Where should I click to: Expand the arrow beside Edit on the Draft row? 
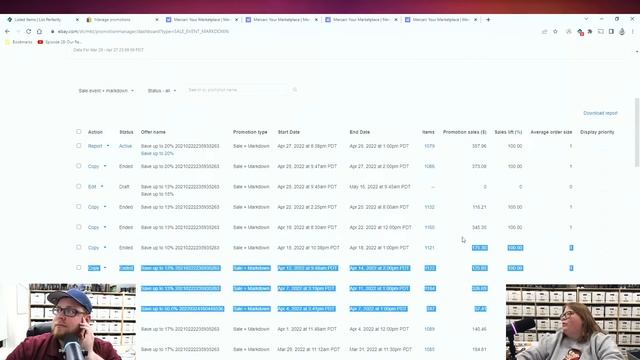tap(102, 187)
